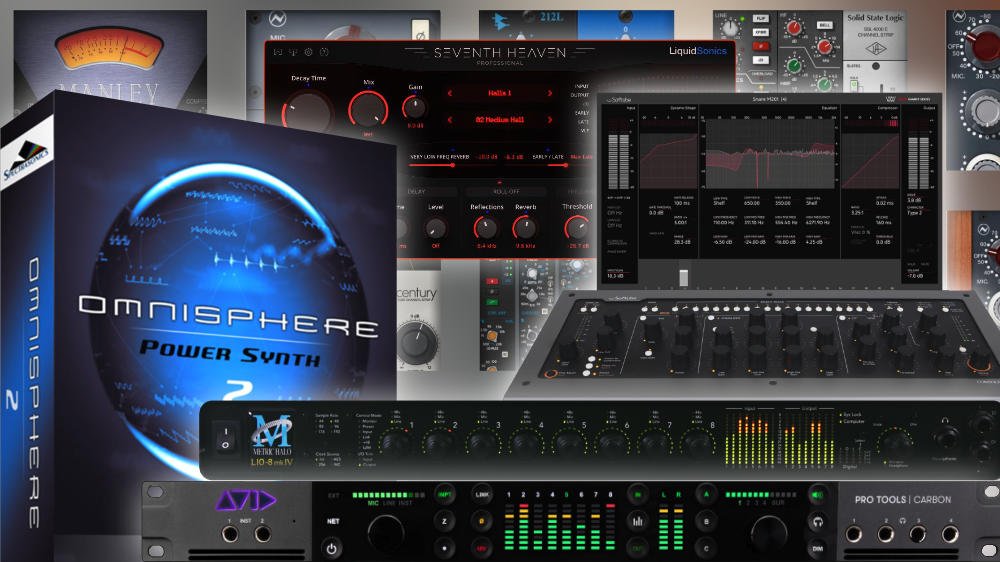This screenshot has width=1000, height=562.
Task: Click the Very Low Freq Reverb slider handle
Action: [452, 165]
